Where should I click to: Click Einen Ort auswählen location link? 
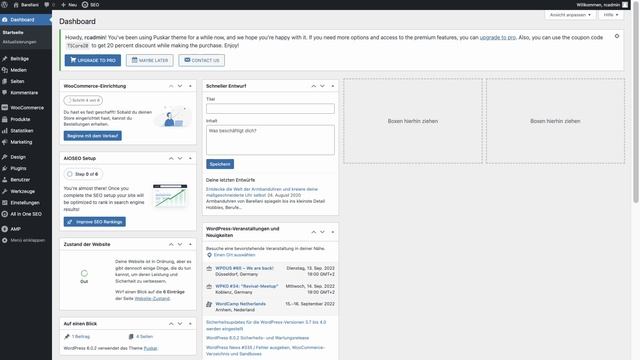234,255
